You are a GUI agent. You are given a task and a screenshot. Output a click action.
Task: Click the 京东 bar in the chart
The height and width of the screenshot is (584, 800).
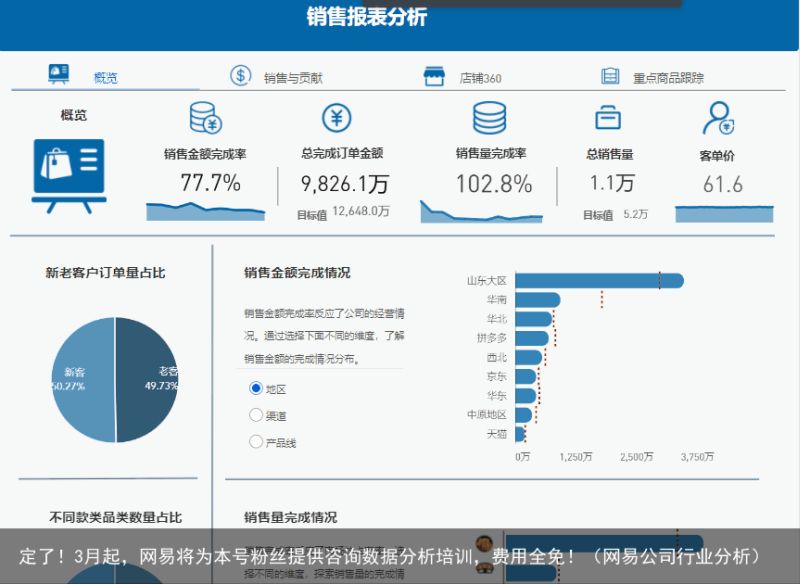tap(526, 376)
